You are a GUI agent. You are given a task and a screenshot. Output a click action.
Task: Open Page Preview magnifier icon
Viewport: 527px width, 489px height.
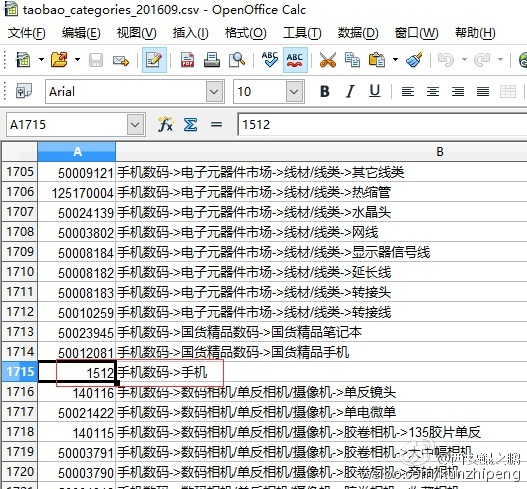(237, 60)
